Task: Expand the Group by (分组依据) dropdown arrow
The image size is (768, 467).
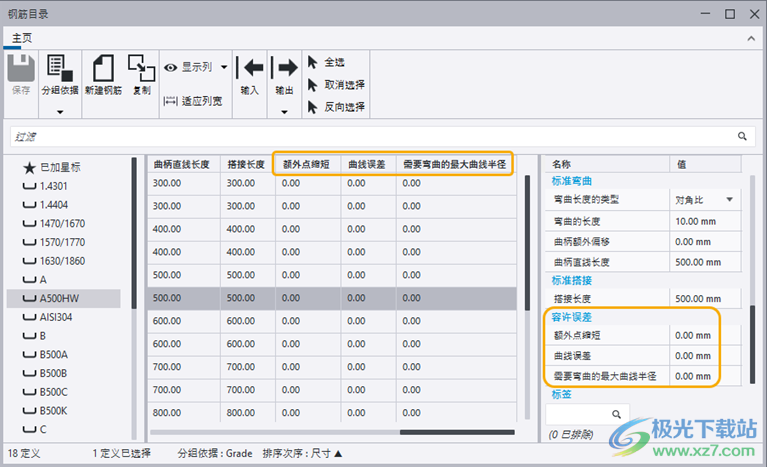Action: (x=60, y=112)
